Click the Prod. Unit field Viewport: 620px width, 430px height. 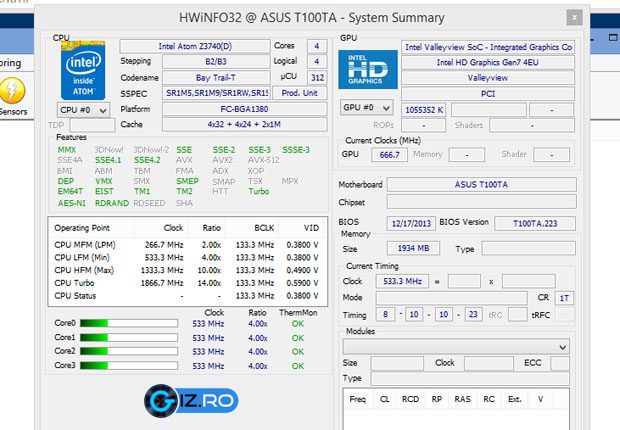[299, 93]
